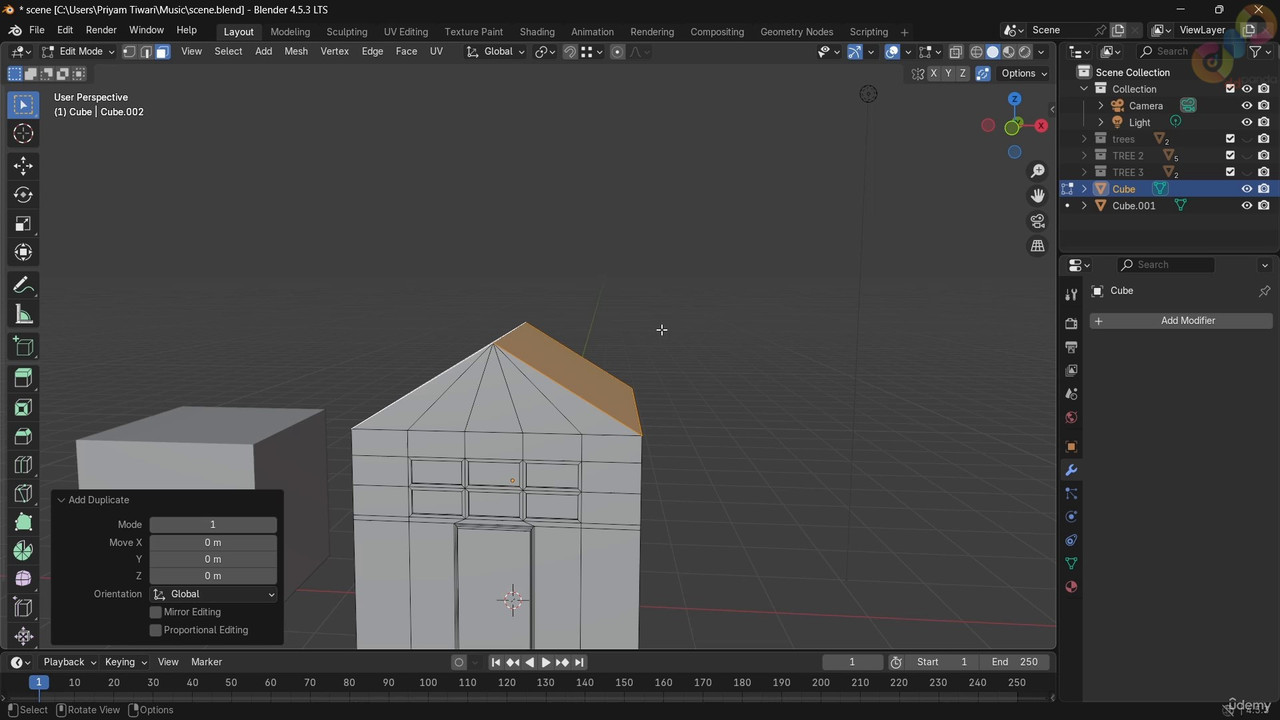Open the Playback dropdown in timeline
1280x720 pixels.
coord(69,662)
